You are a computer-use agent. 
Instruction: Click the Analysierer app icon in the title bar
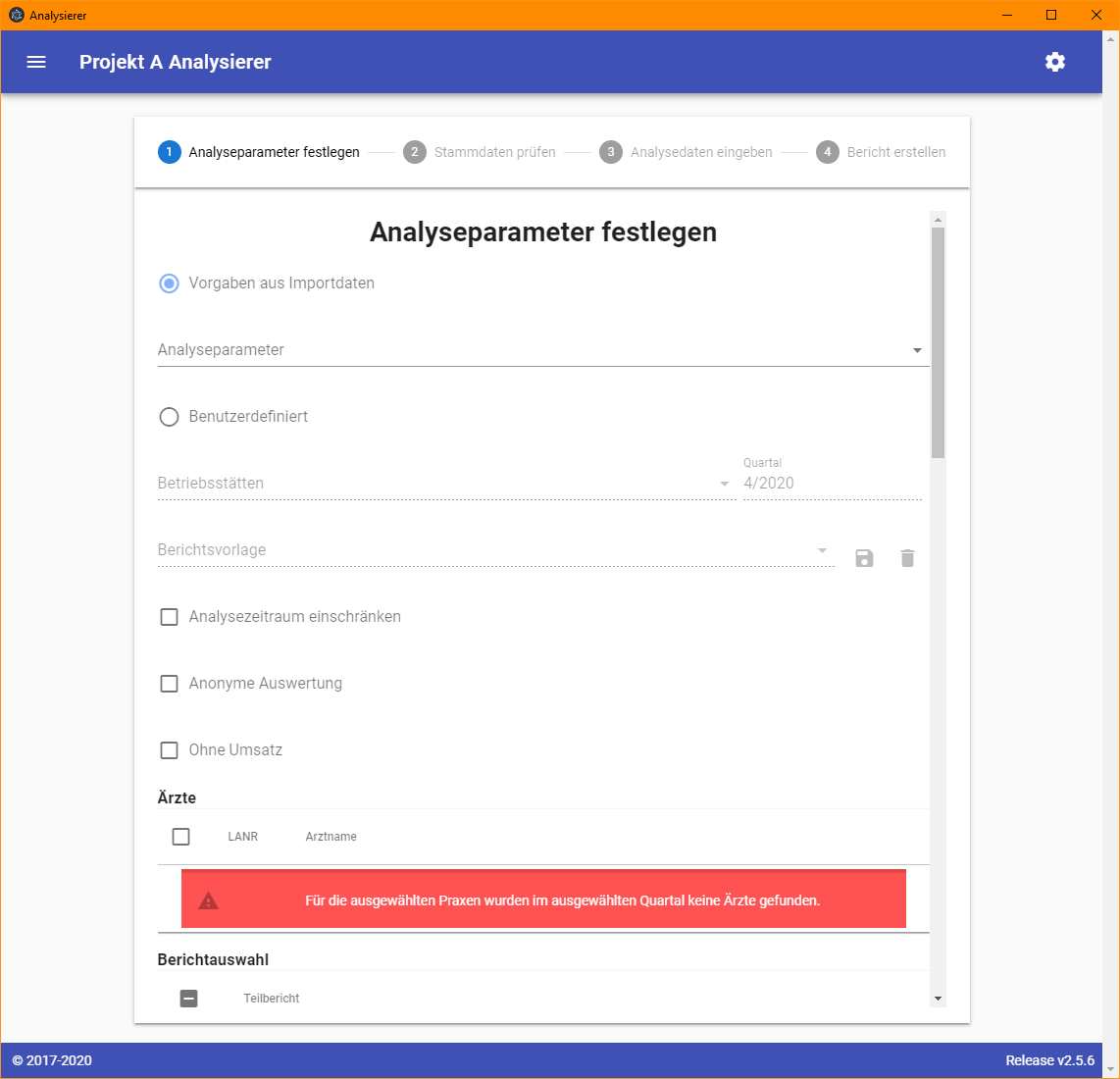[16, 15]
